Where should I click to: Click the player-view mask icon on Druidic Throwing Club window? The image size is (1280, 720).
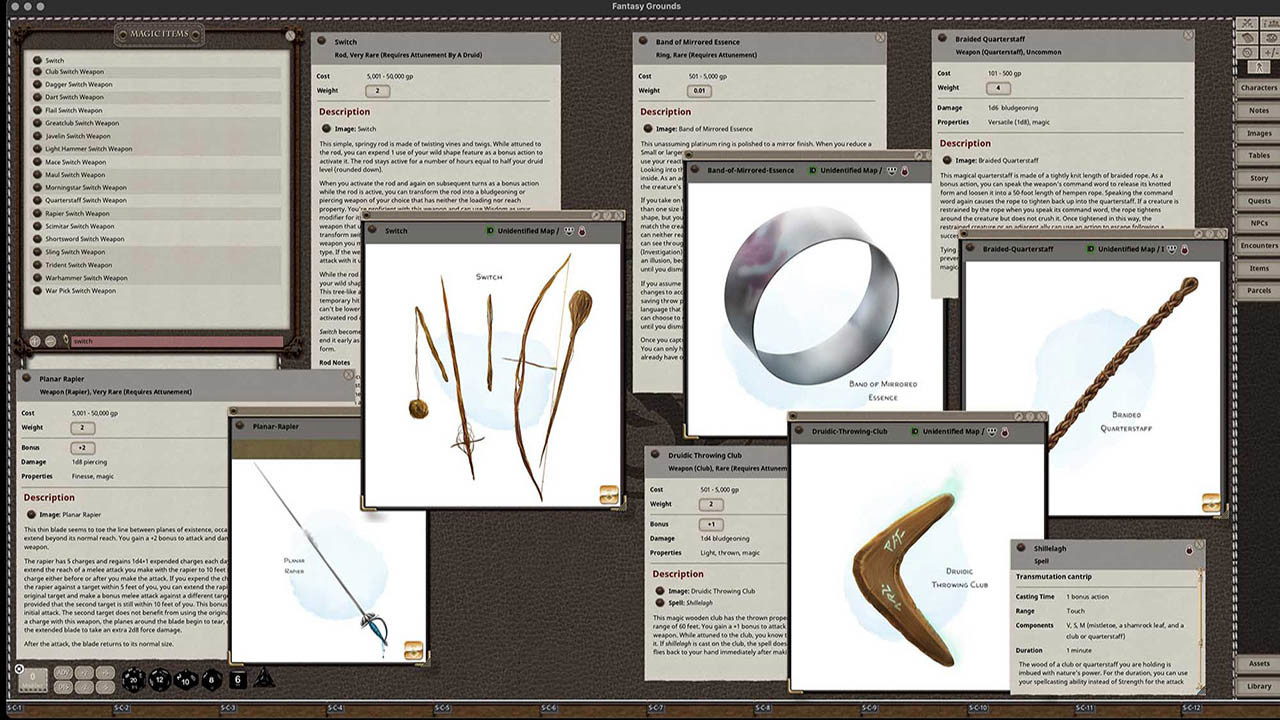(x=992, y=431)
